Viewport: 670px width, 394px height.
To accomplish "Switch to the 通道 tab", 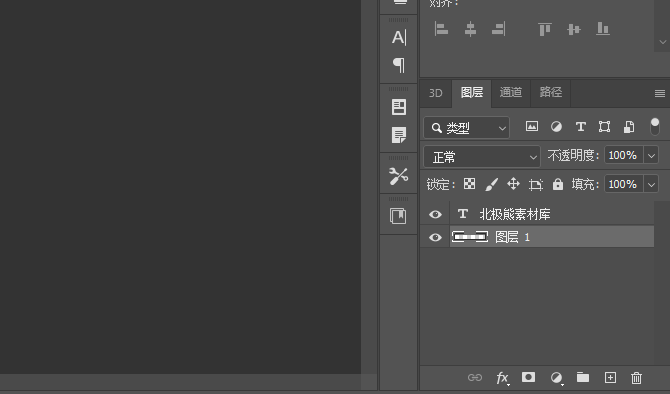I will (x=511, y=92).
